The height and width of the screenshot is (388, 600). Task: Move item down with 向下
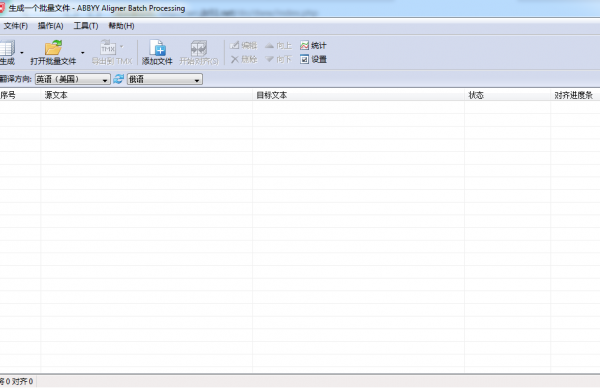[x=278, y=59]
